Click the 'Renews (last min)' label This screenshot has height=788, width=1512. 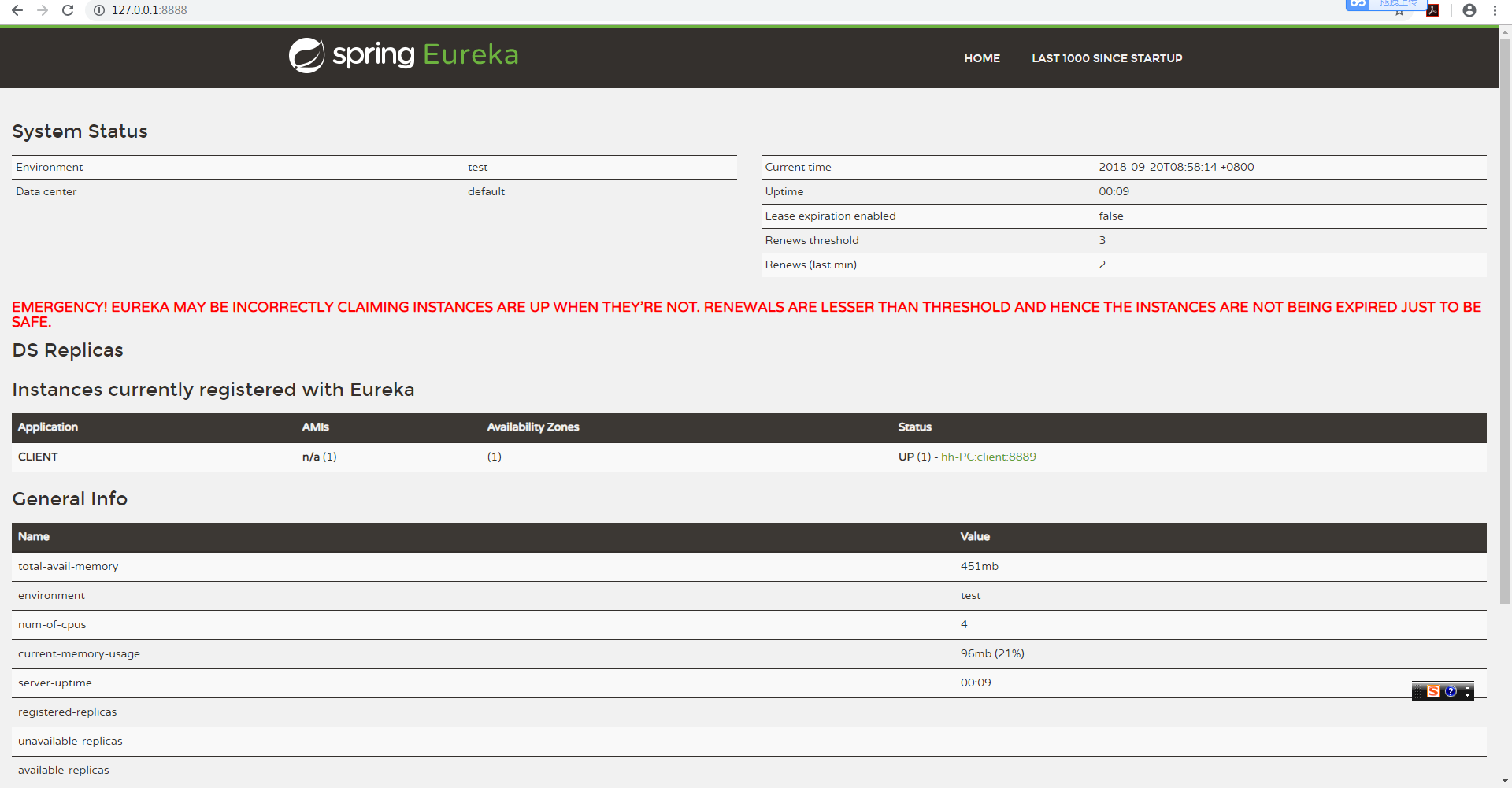(810, 265)
